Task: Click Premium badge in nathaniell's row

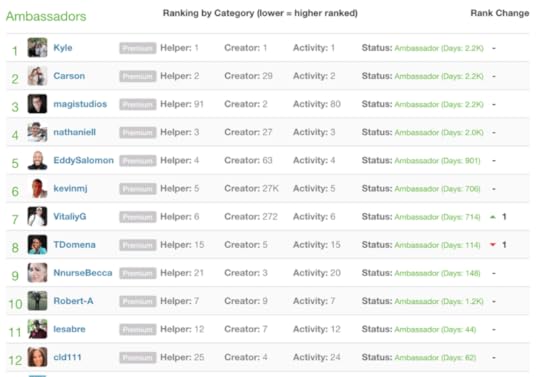Action: pyautogui.click(x=138, y=133)
